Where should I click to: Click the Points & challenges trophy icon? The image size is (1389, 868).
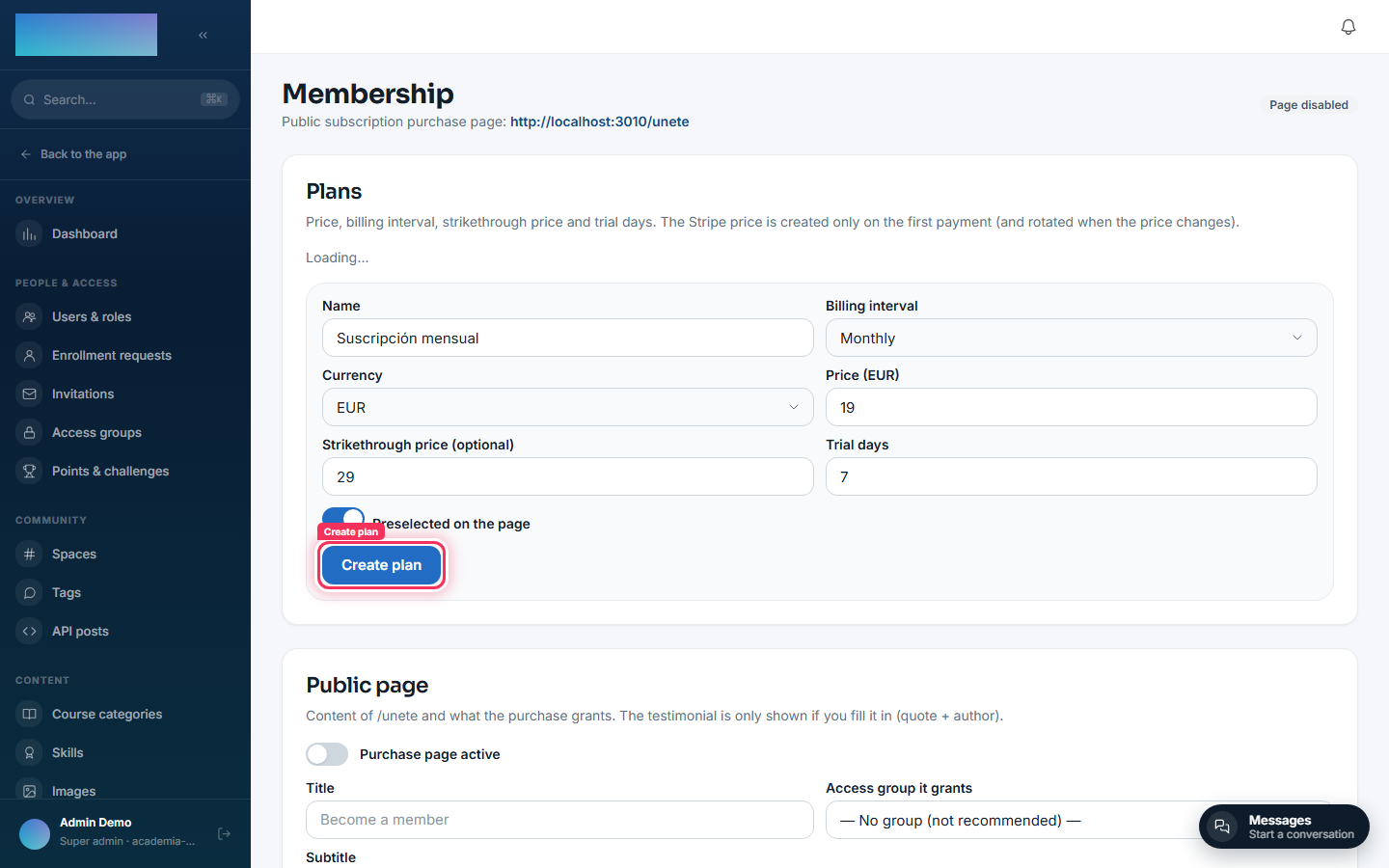(29, 472)
